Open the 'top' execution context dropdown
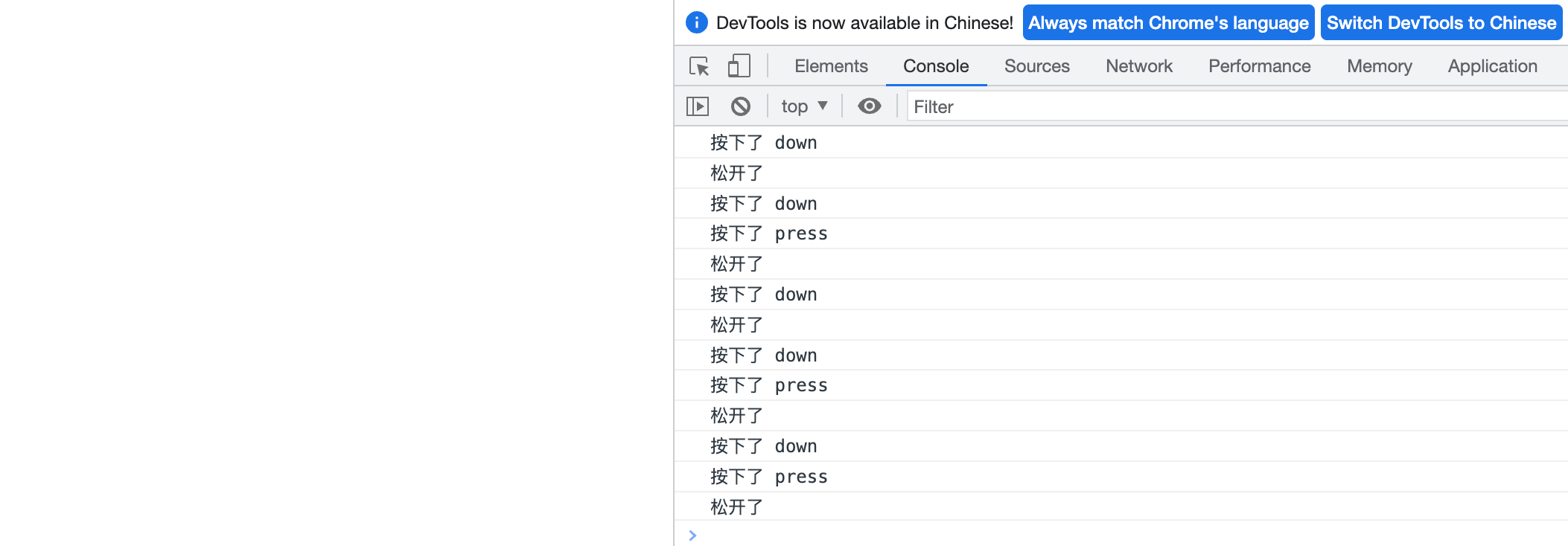1568x546 pixels. click(803, 106)
